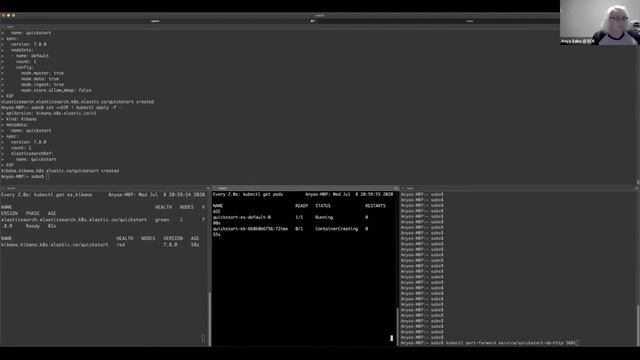Click the 'Every 2.0s: kubectl get es,kibana' header
Viewport: 640px width, 360px height.
click(47, 195)
